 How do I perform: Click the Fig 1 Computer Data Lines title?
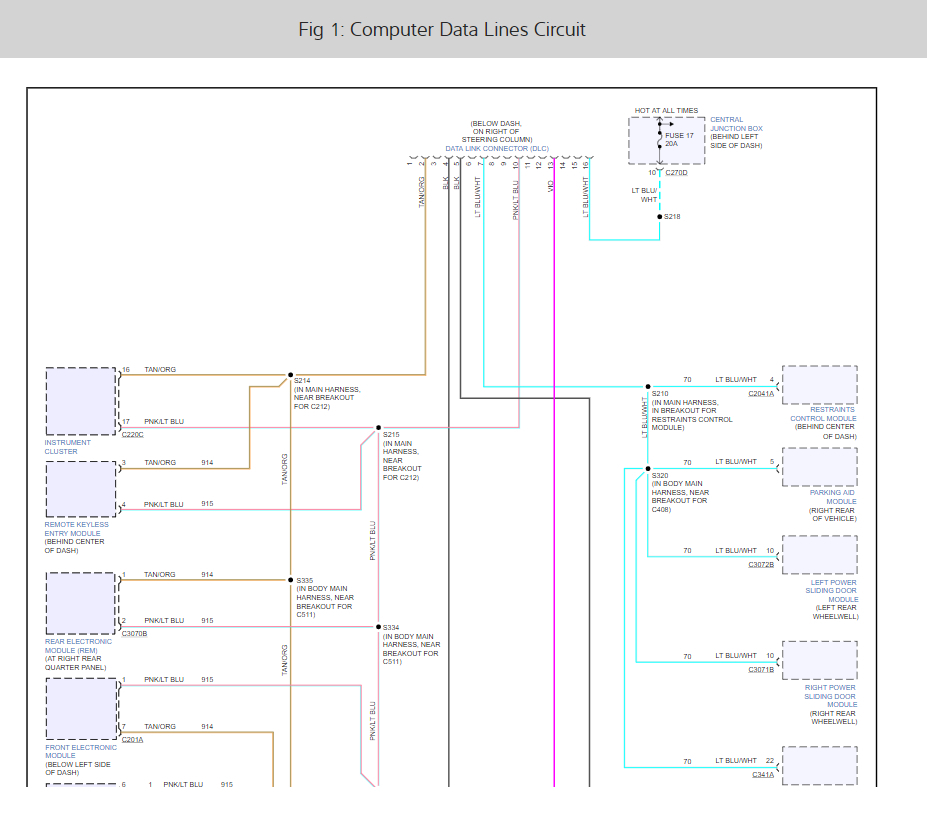pos(442,29)
